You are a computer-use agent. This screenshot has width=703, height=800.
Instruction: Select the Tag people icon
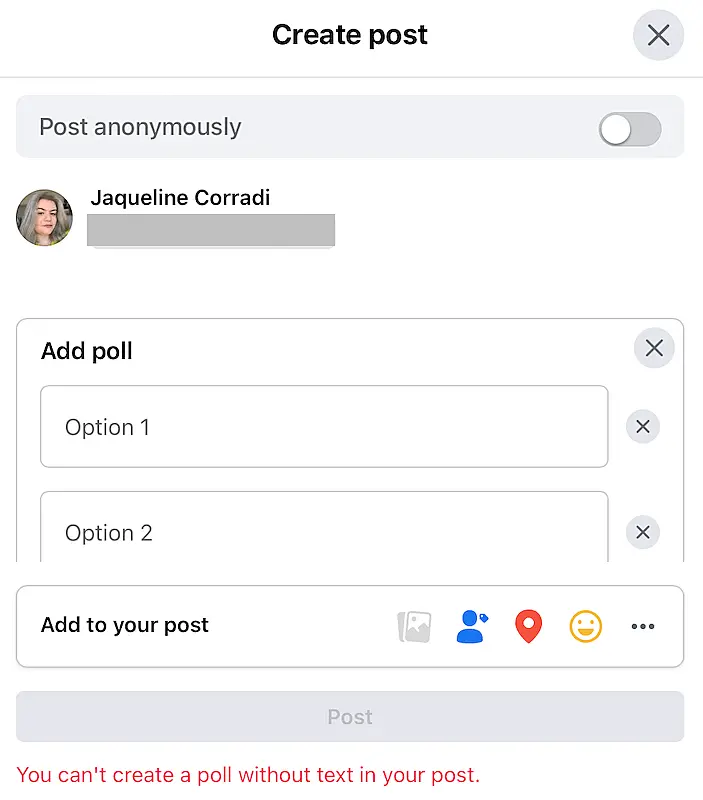click(471, 626)
